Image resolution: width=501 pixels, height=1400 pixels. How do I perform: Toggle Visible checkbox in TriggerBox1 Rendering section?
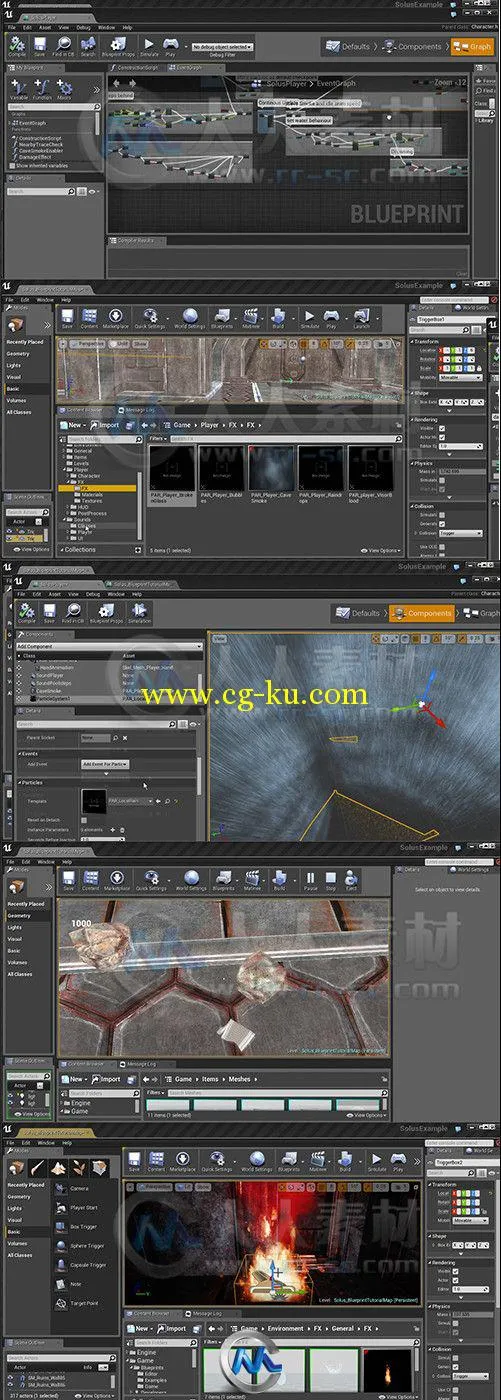444,429
